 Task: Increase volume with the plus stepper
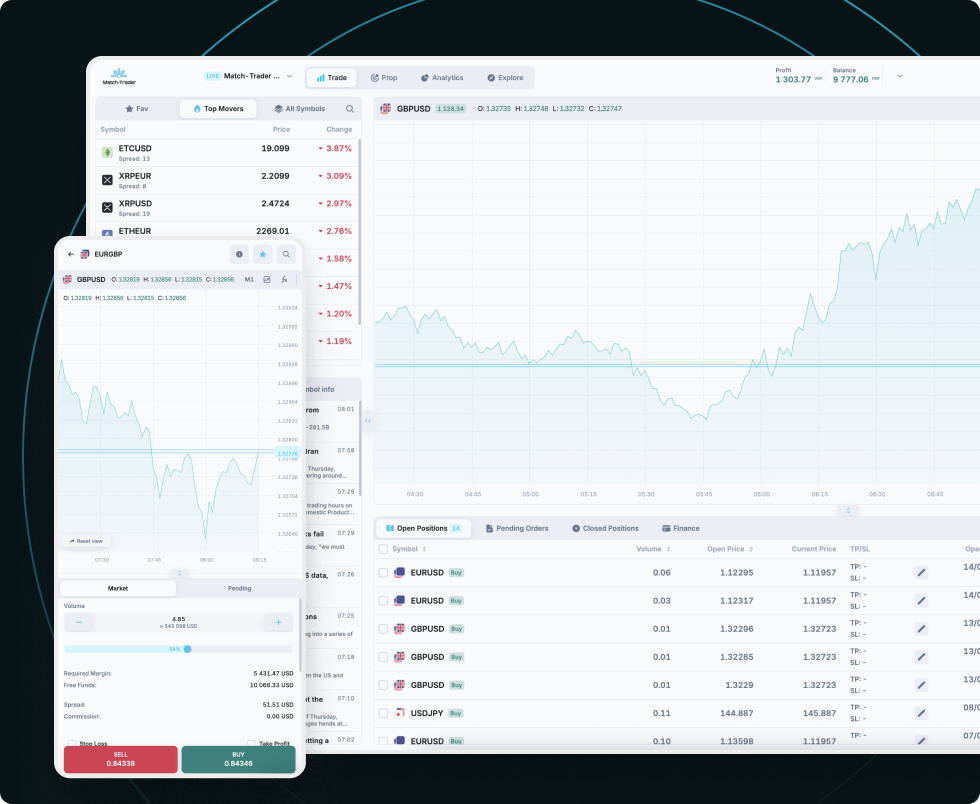[x=278, y=622]
